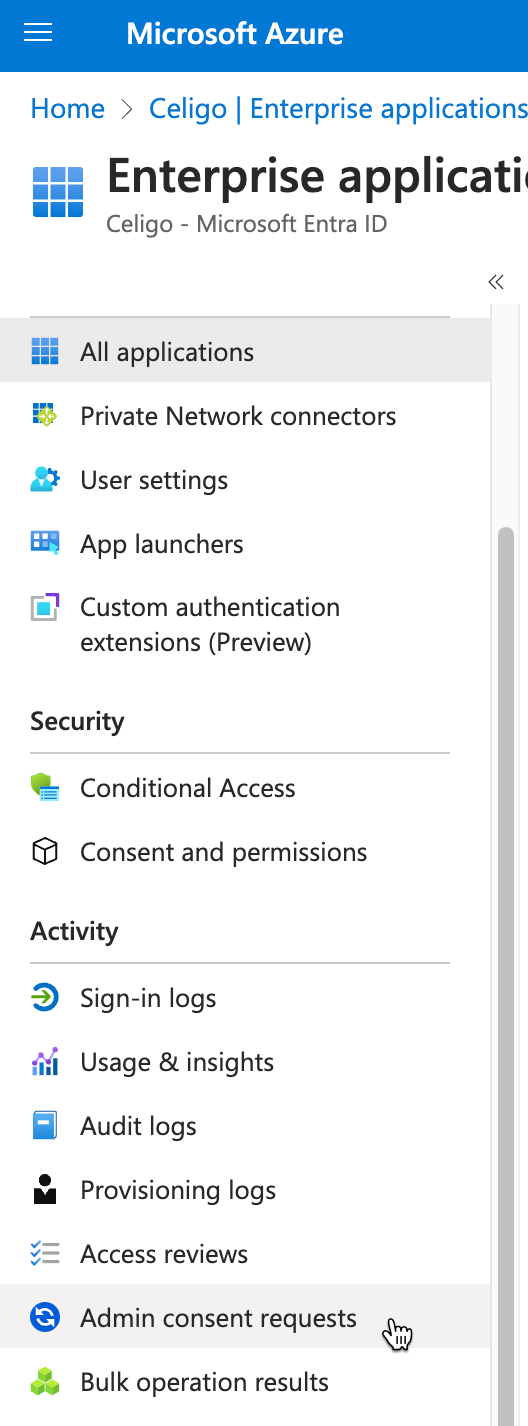Open Access reviews menu item
This screenshot has height=1426, width=528.
(245, 1254)
